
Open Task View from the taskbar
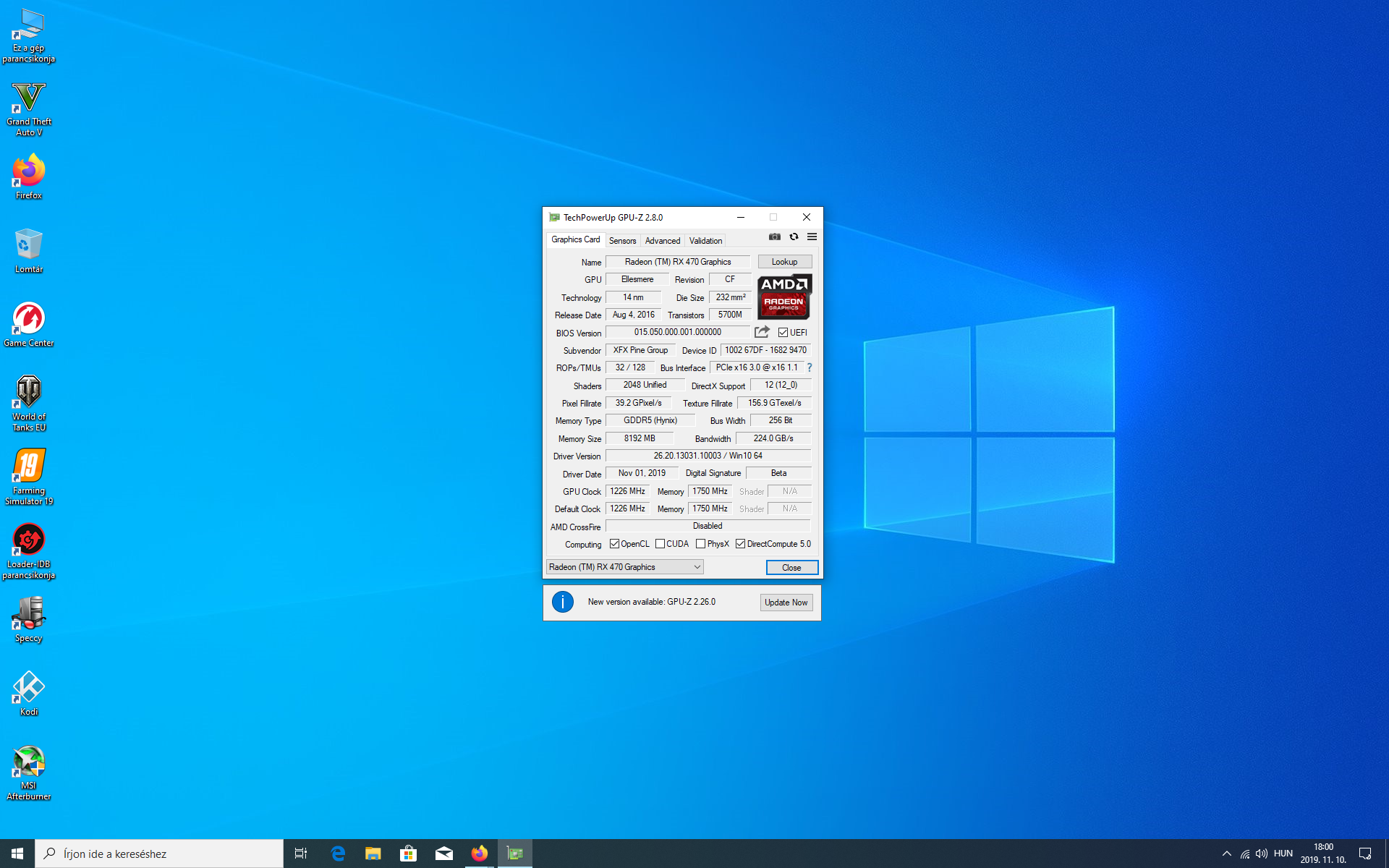pos(301,854)
